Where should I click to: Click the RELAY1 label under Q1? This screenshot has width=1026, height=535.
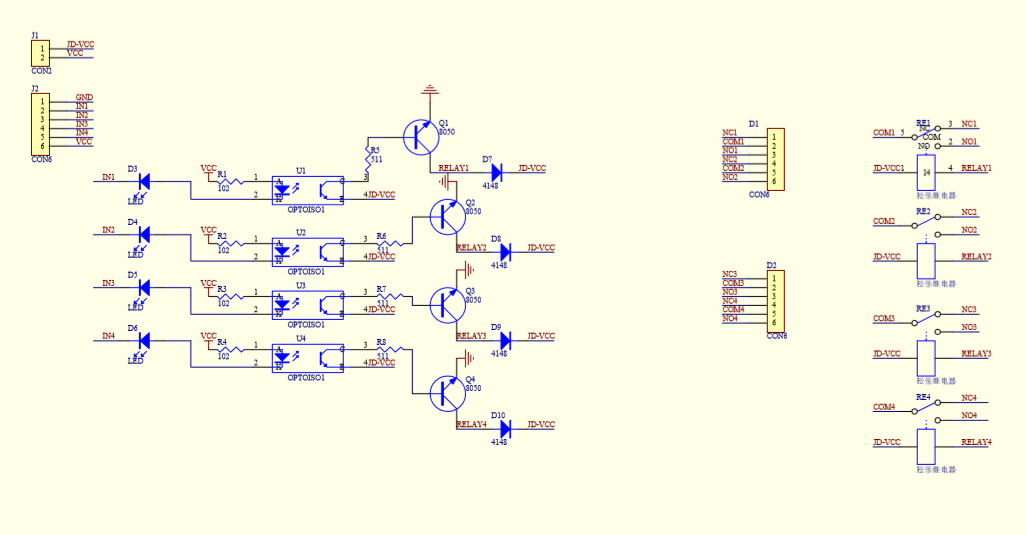point(454,168)
